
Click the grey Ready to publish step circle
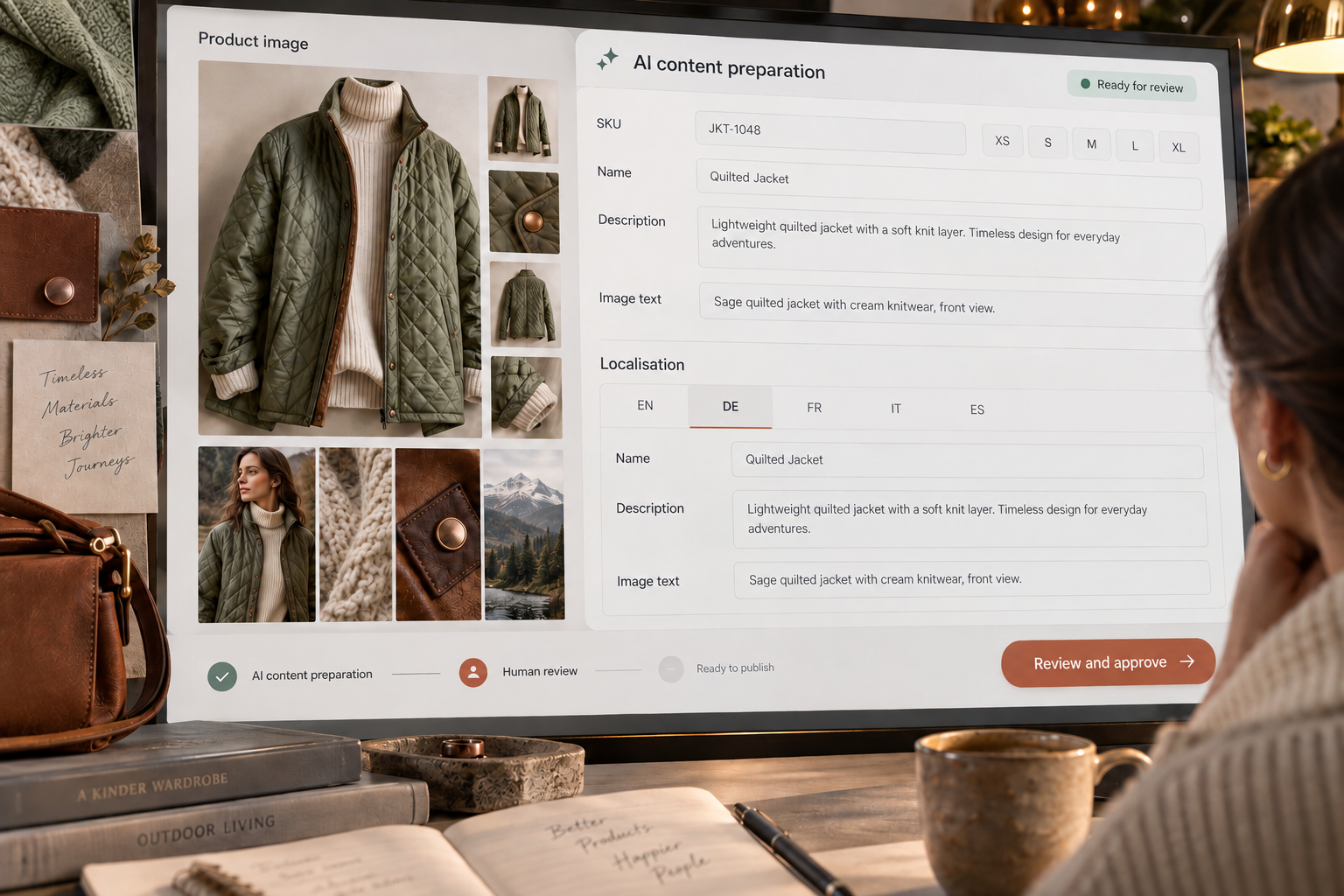pos(671,669)
